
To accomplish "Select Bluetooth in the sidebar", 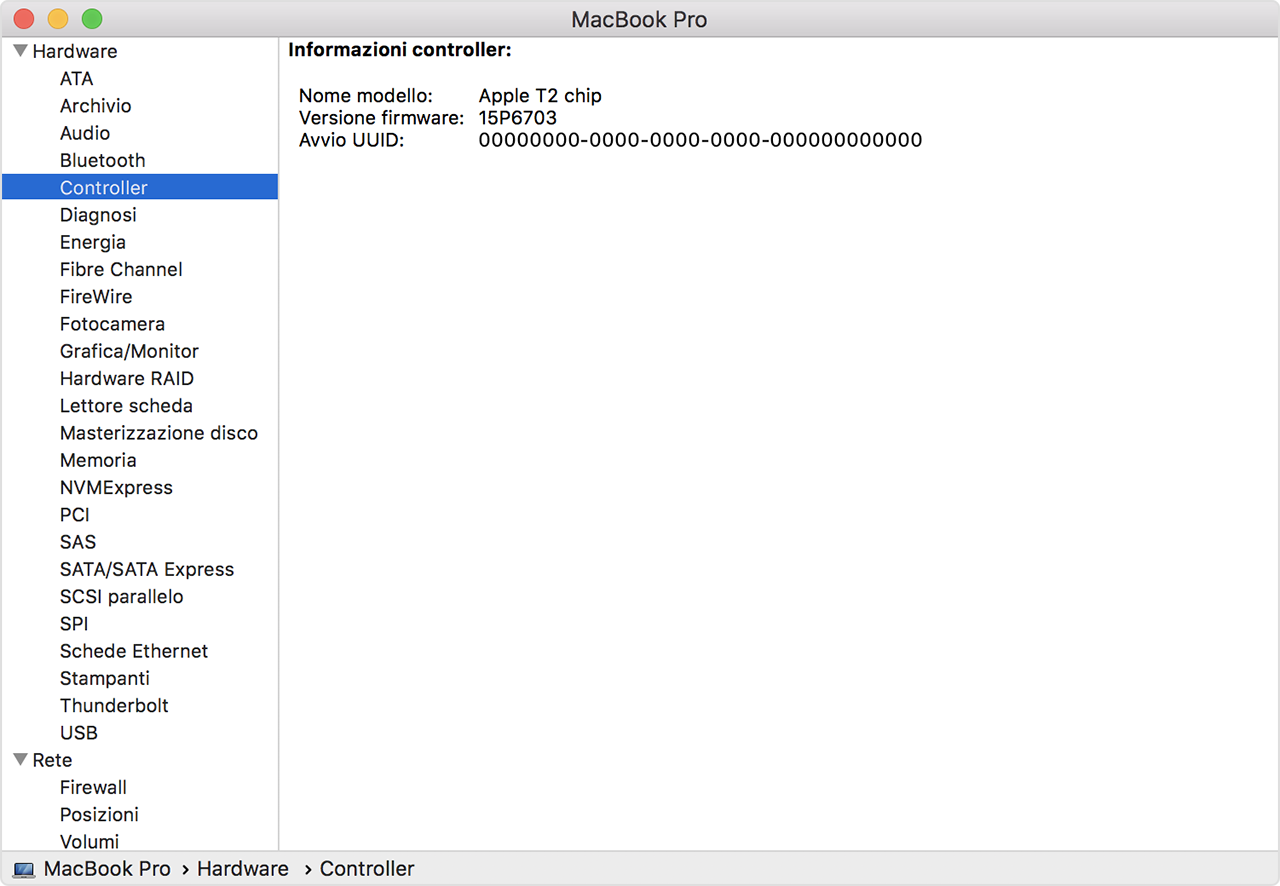I will coord(102,160).
